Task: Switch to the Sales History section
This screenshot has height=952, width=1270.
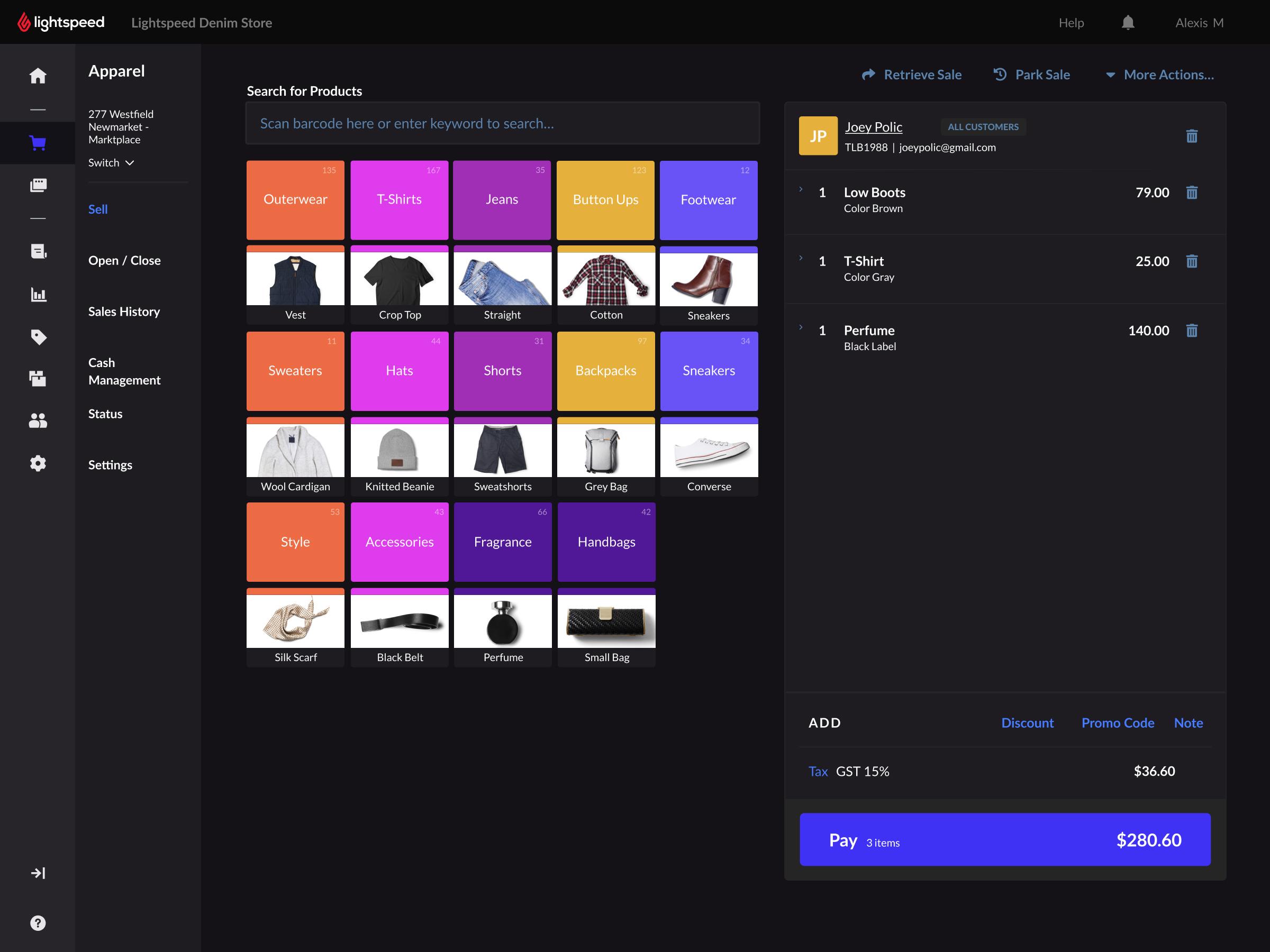Action: pyautogui.click(x=123, y=312)
